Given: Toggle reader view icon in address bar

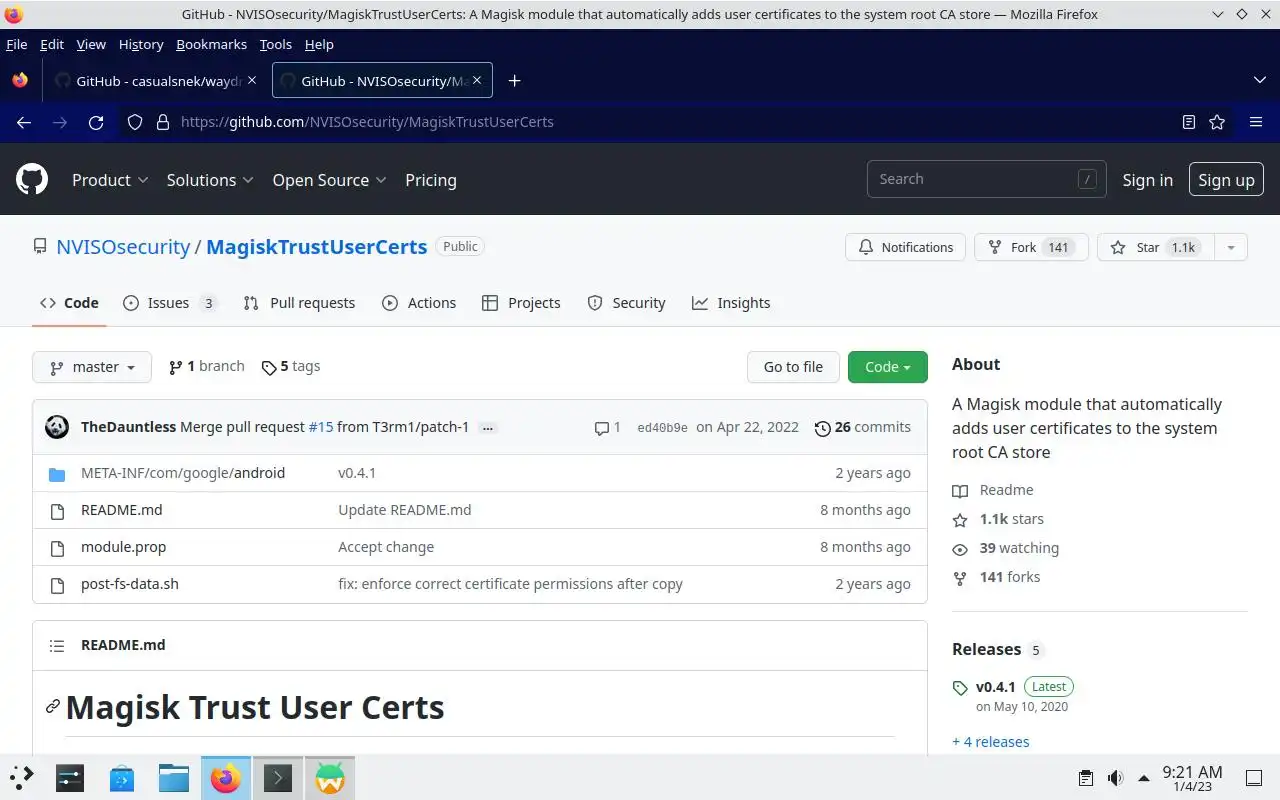Looking at the screenshot, I should [x=1188, y=122].
